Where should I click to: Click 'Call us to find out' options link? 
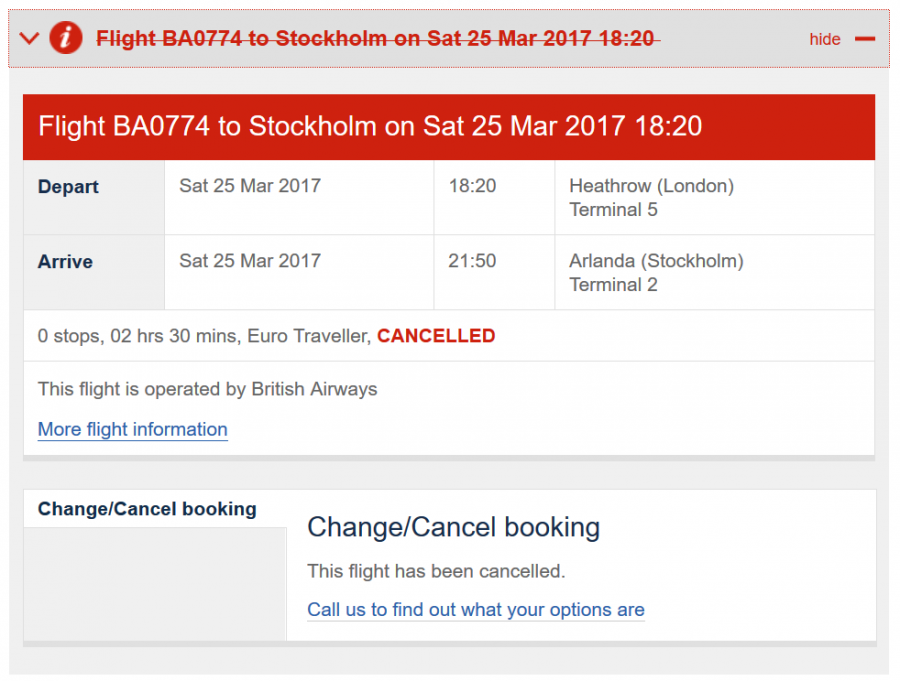coord(476,610)
